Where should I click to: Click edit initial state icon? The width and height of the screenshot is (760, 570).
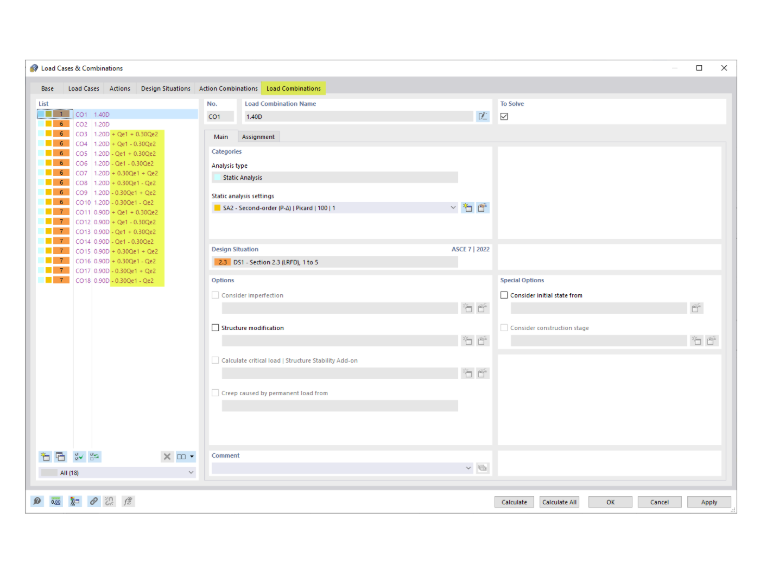tap(697, 308)
